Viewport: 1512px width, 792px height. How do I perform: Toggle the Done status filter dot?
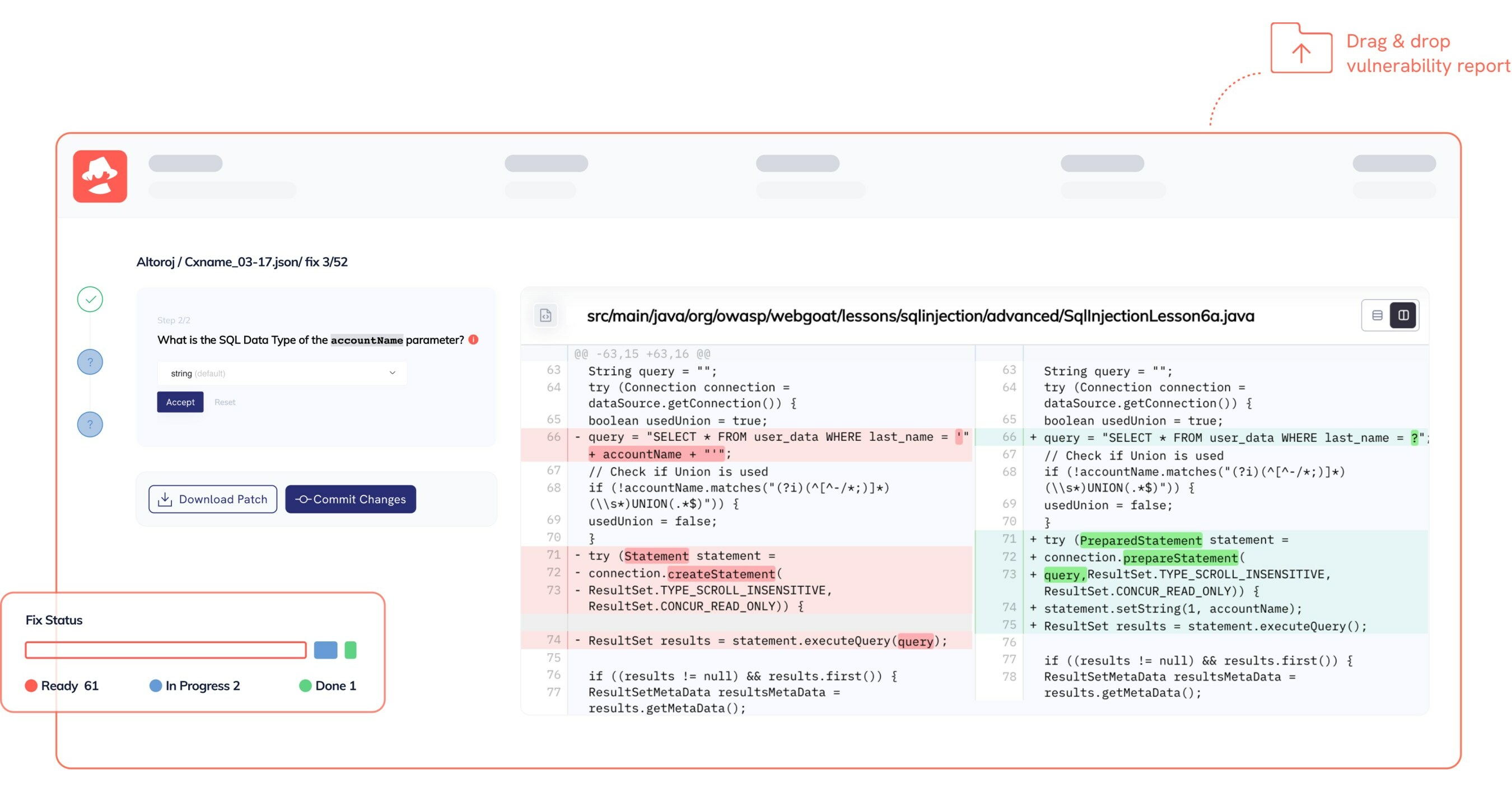(x=305, y=685)
